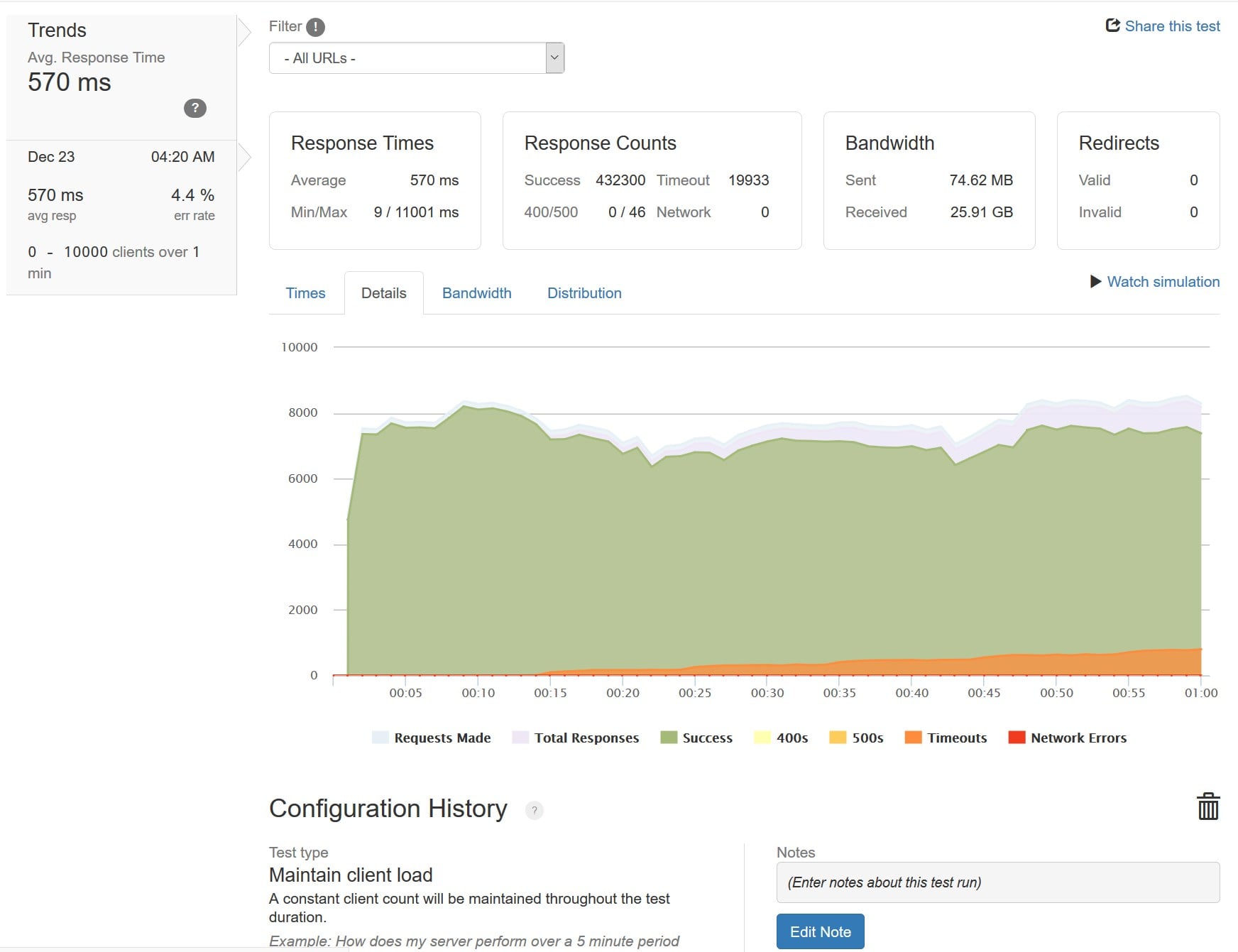Open the All URLs filter dropdown

tap(417, 58)
